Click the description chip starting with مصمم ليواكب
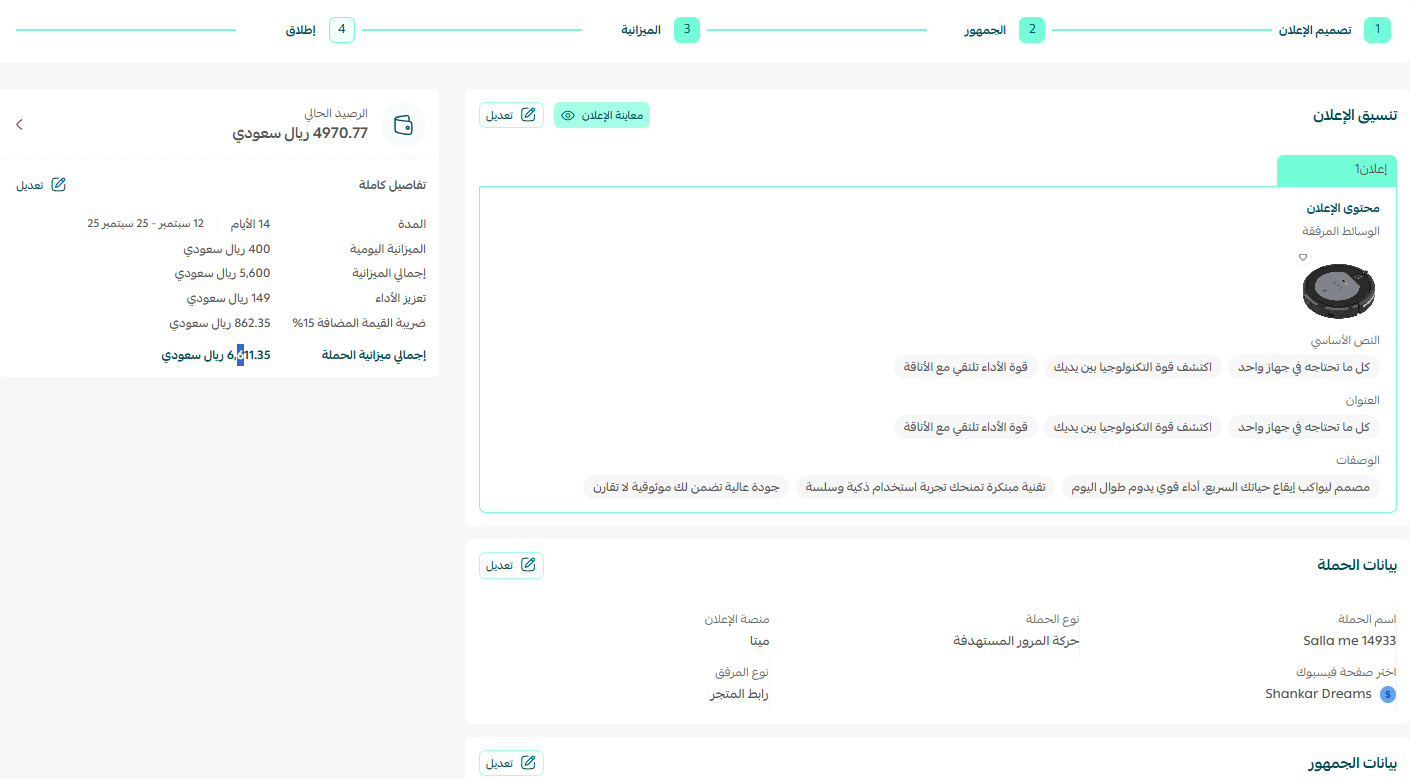1410x779 pixels. click(x=1220, y=487)
